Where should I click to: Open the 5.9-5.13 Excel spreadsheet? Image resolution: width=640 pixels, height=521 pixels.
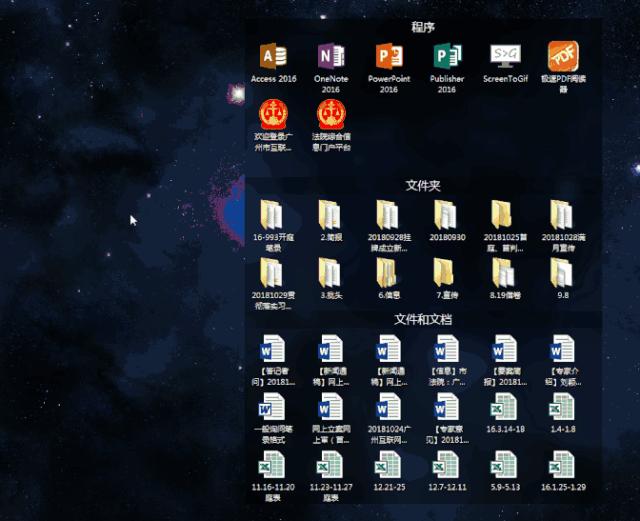pyautogui.click(x=505, y=466)
